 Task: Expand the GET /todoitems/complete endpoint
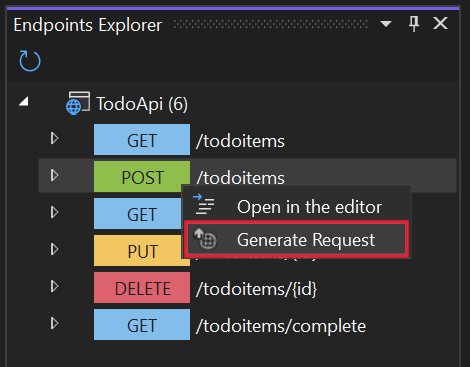(54, 323)
